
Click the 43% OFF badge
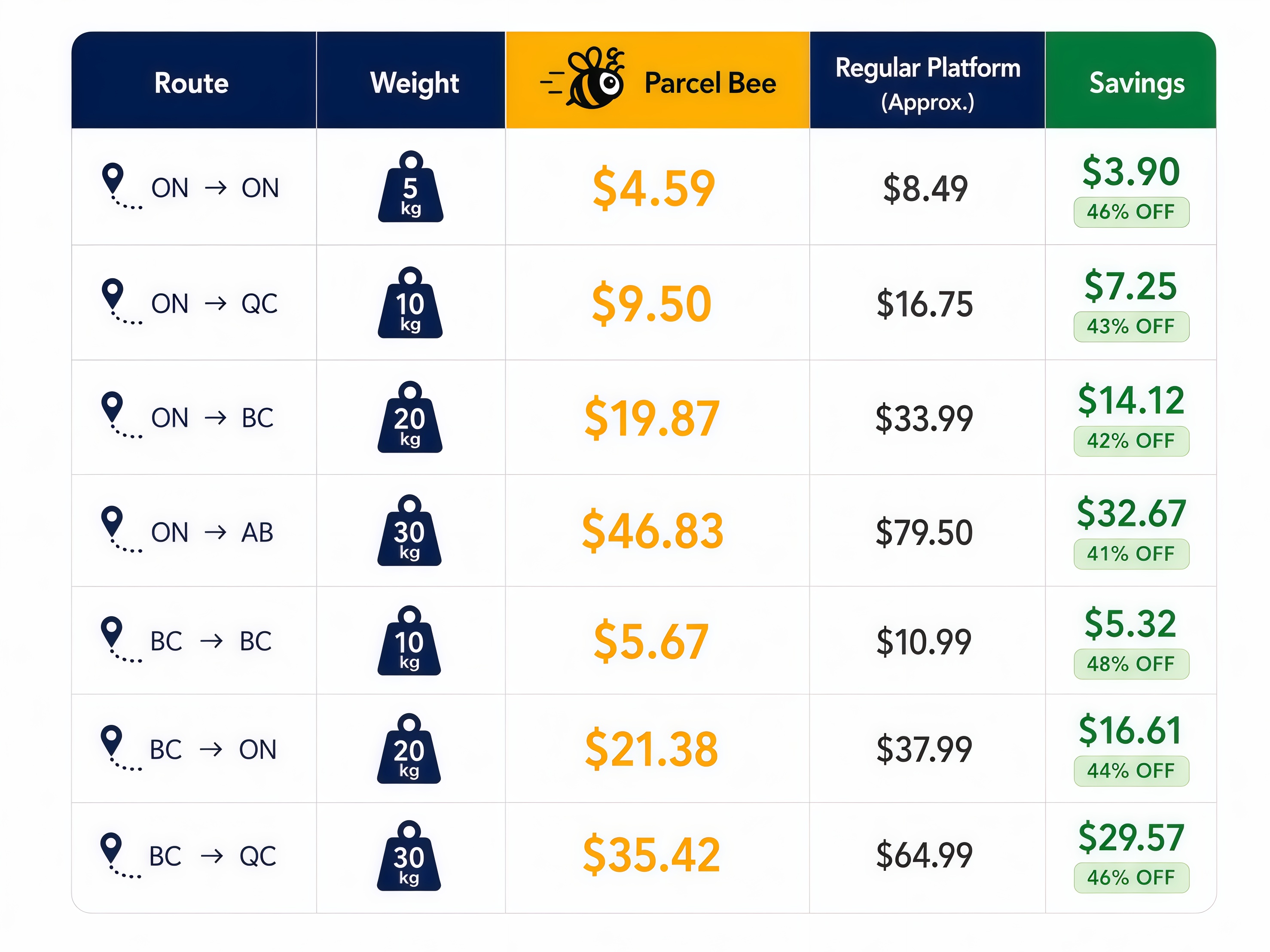tap(1131, 326)
